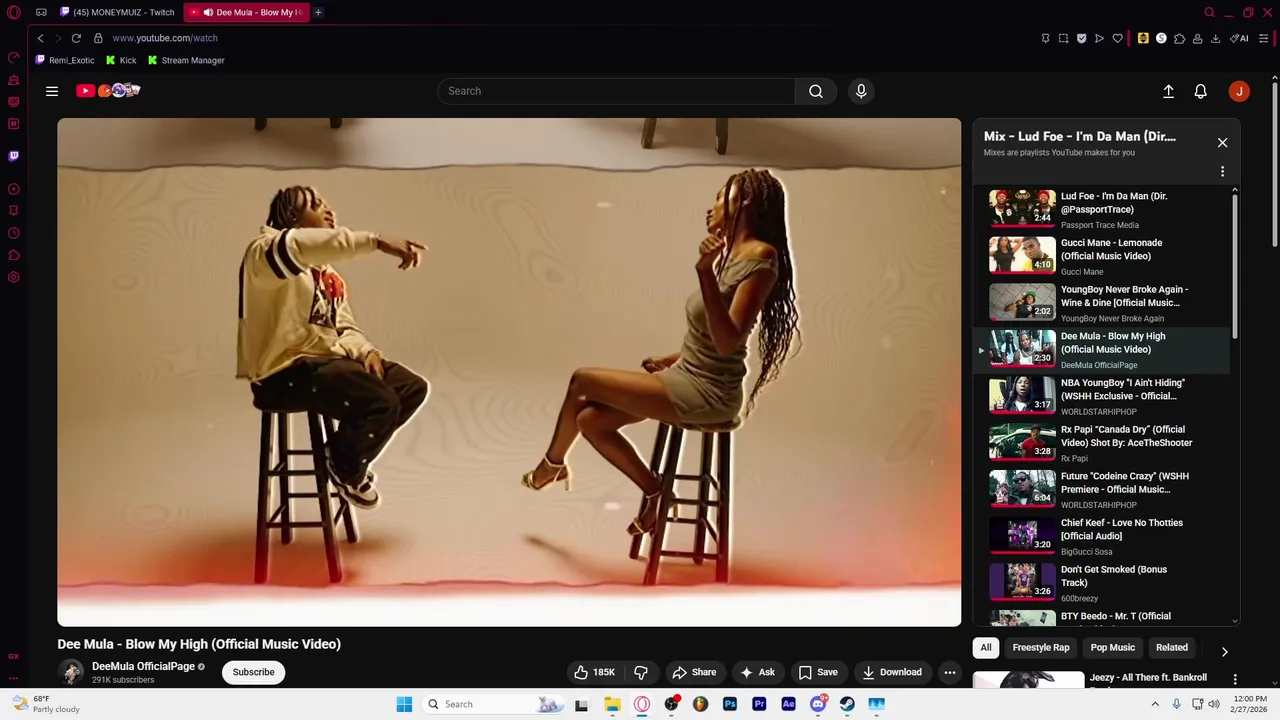Open Steam from the taskbar

click(847, 704)
